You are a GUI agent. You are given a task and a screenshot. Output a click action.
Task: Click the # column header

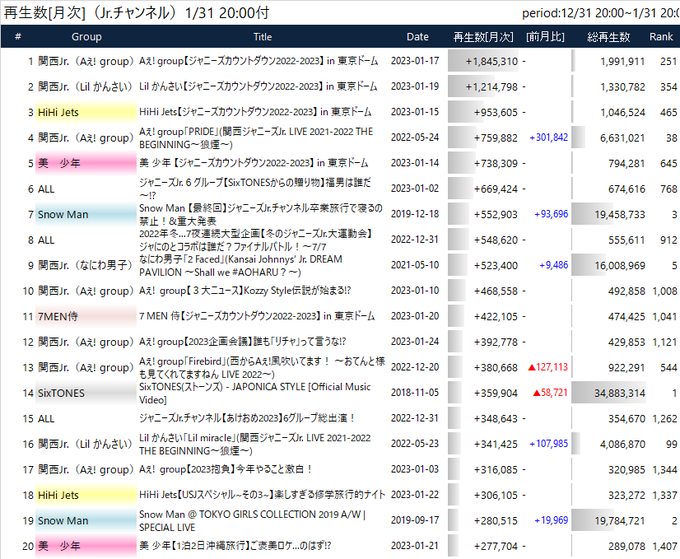[x=18, y=37]
